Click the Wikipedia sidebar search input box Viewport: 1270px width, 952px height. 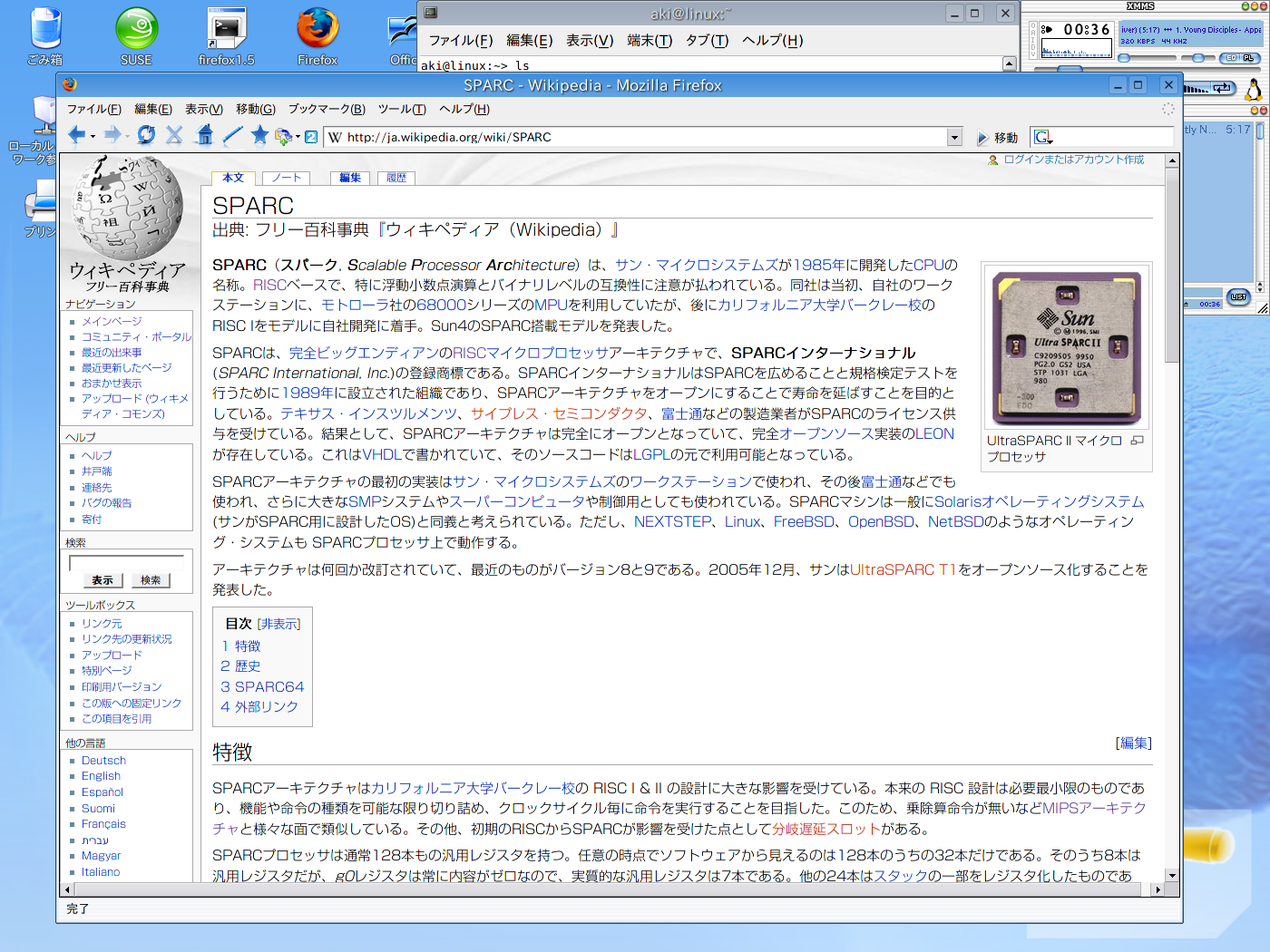(x=126, y=562)
